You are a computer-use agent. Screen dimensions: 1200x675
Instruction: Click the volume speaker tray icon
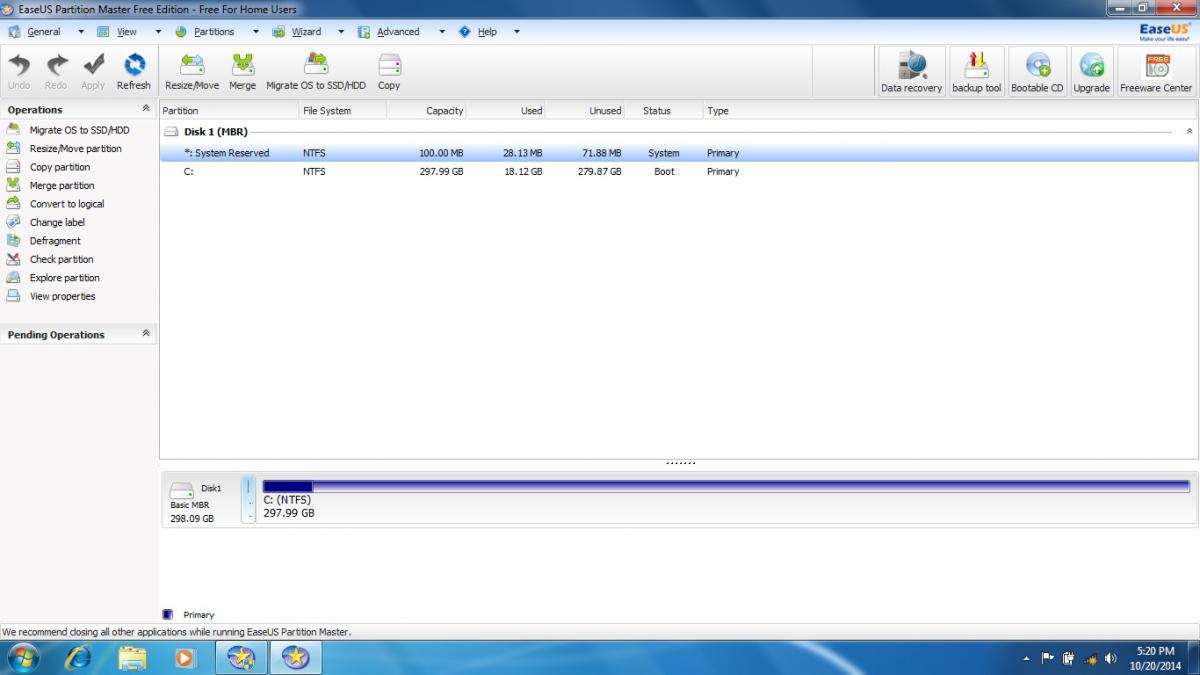(x=1111, y=658)
